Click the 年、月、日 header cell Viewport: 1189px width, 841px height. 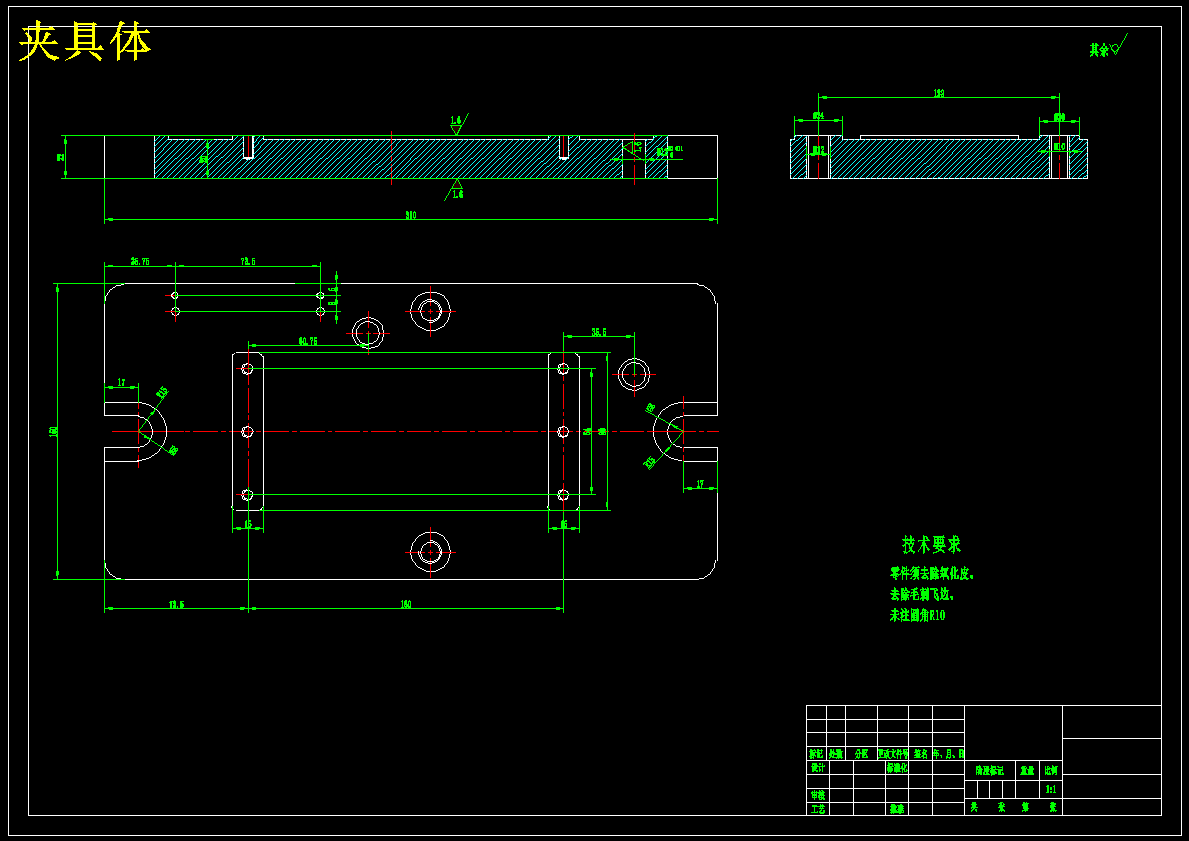pos(948,754)
